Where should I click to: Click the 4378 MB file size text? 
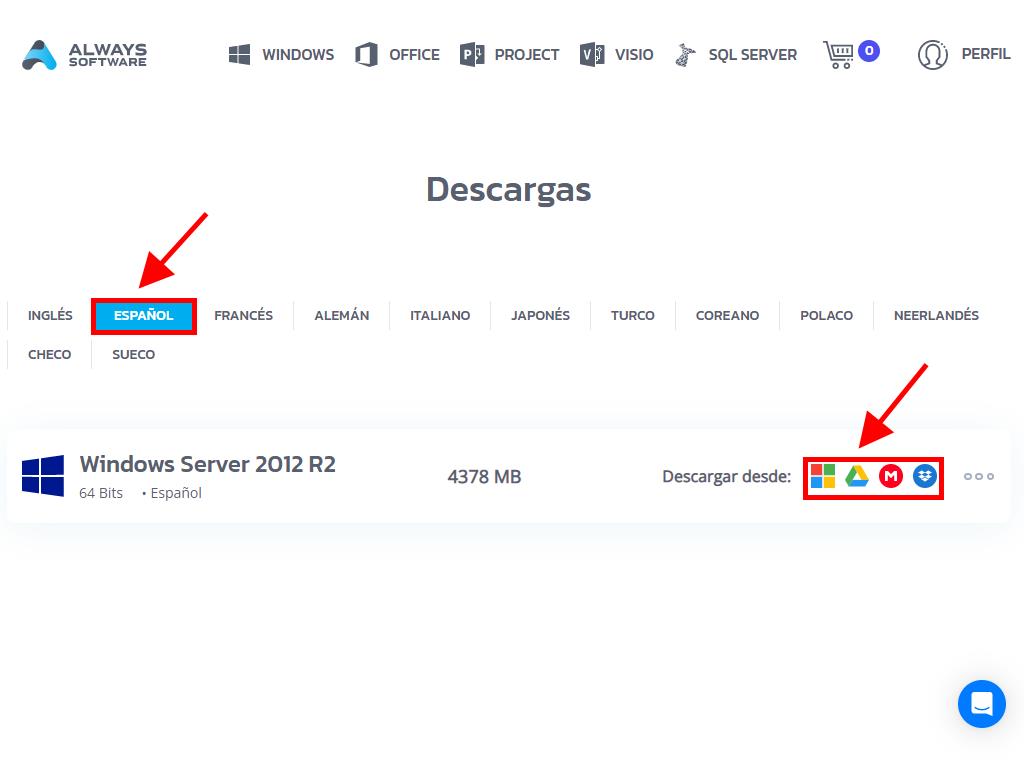[x=484, y=477]
